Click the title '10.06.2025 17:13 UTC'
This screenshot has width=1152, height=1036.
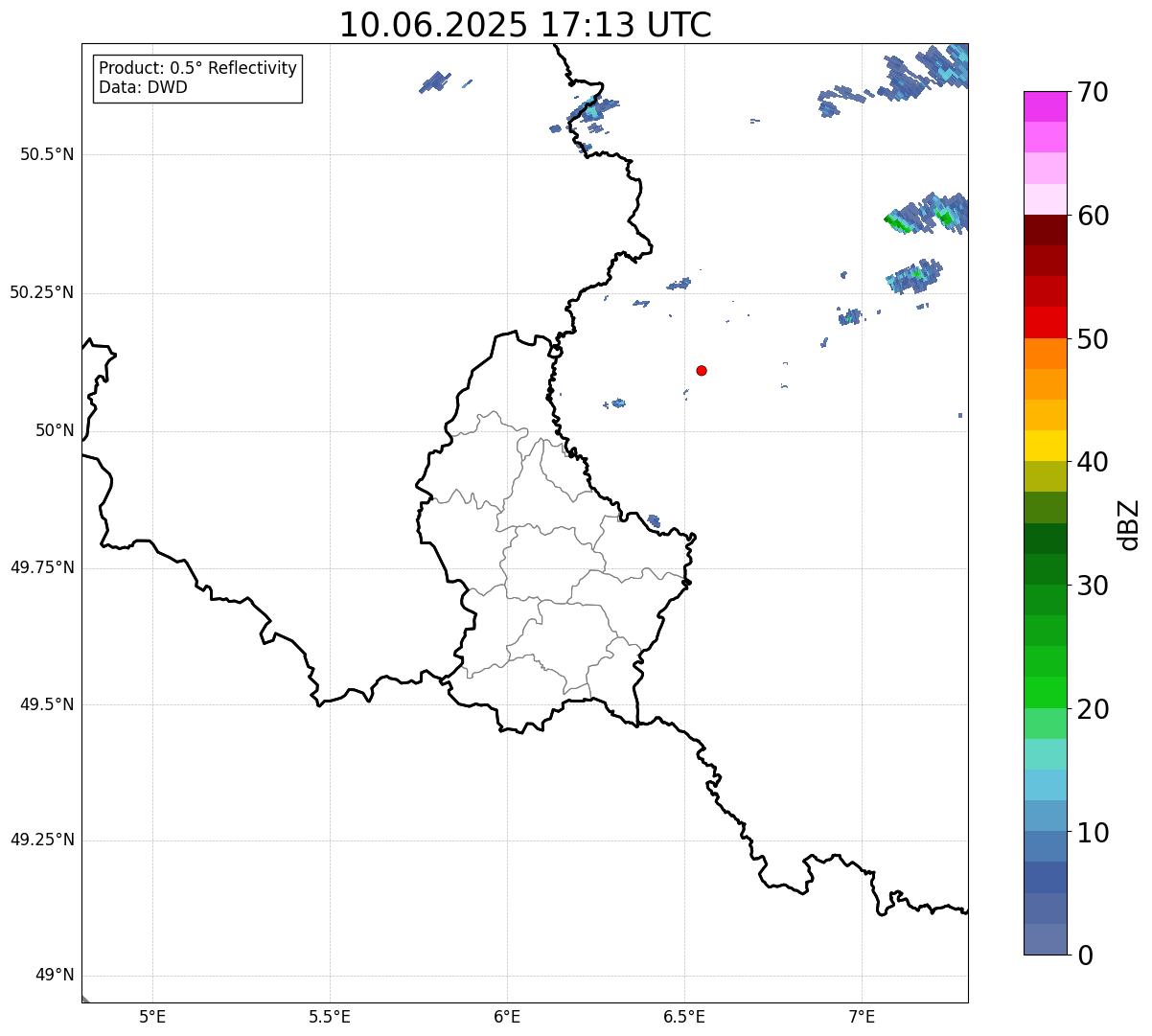[x=525, y=25]
